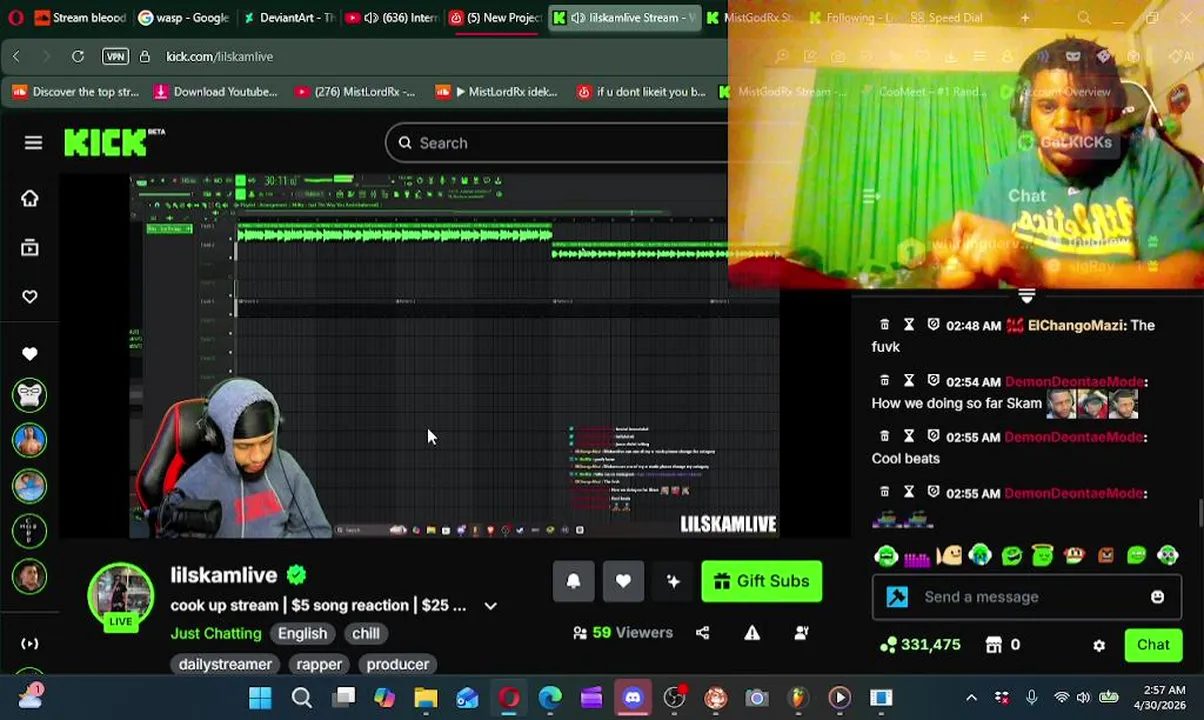
Task: Switch to the DeviantArt browser tab
Action: (x=288, y=17)
